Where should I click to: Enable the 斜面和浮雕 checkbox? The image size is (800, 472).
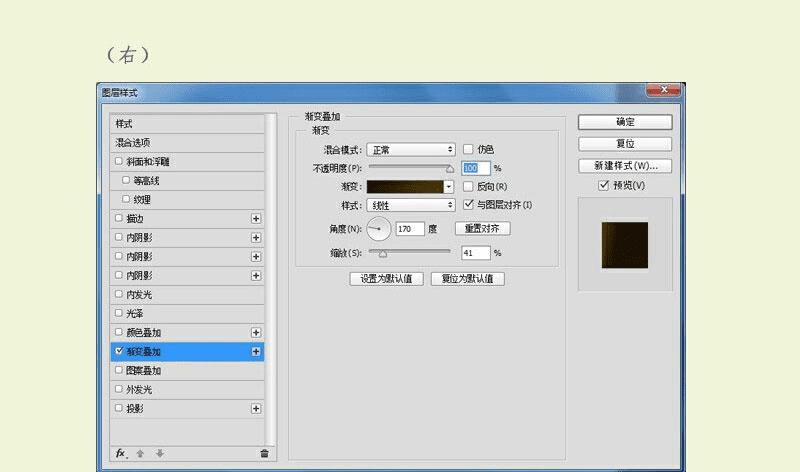click(x=119, y=161)
